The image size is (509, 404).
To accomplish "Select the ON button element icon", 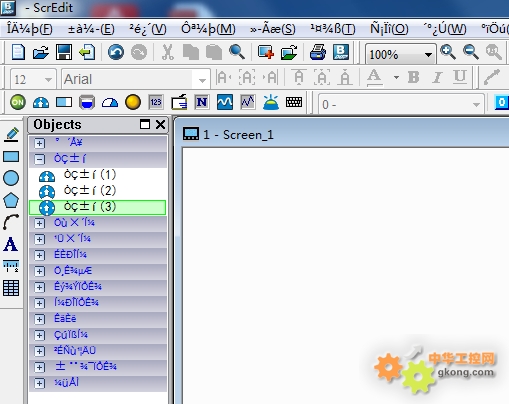I will [18, 102].
